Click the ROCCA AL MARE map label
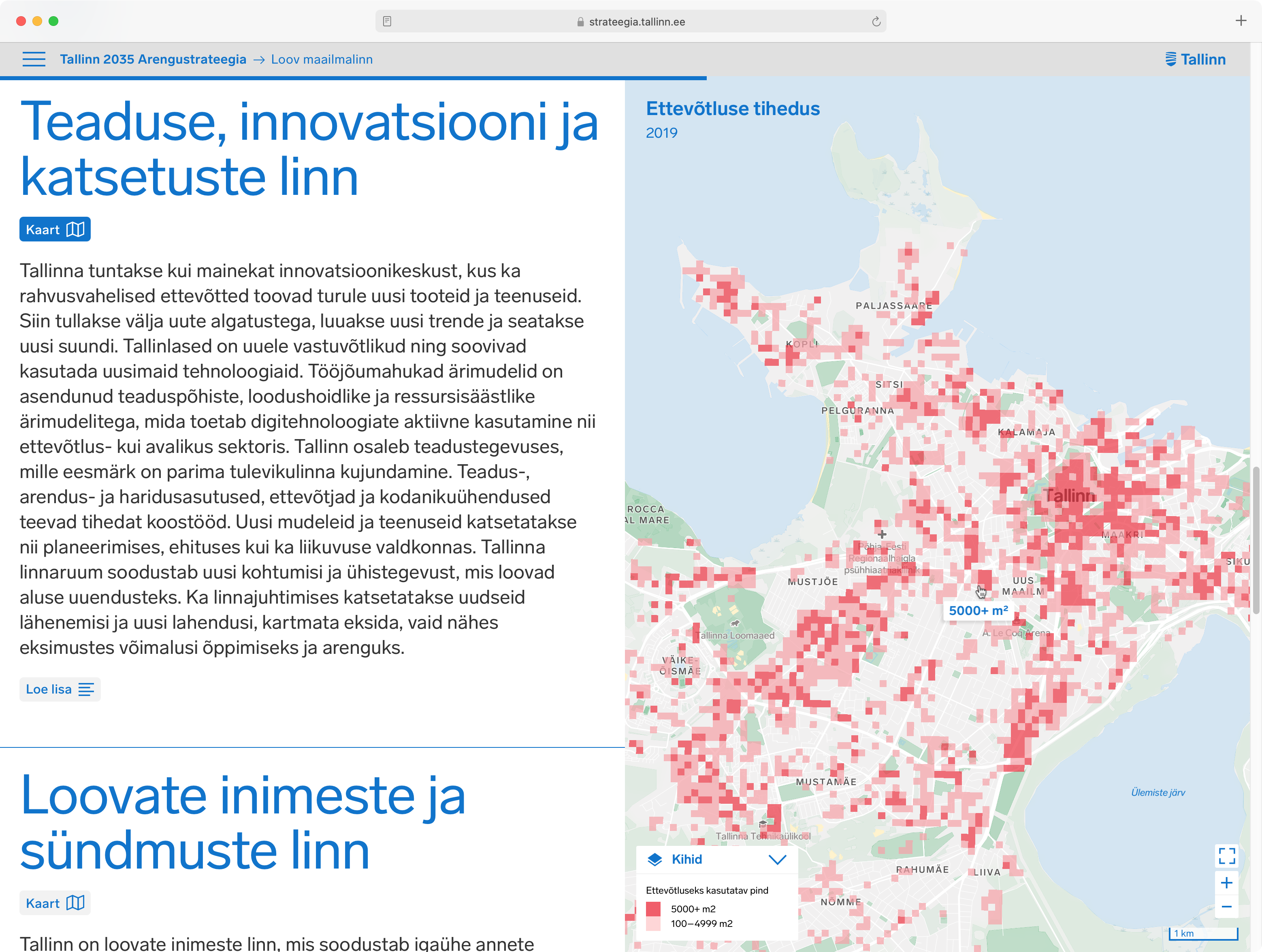1262x952 pixels. click(x=647, y=514)
